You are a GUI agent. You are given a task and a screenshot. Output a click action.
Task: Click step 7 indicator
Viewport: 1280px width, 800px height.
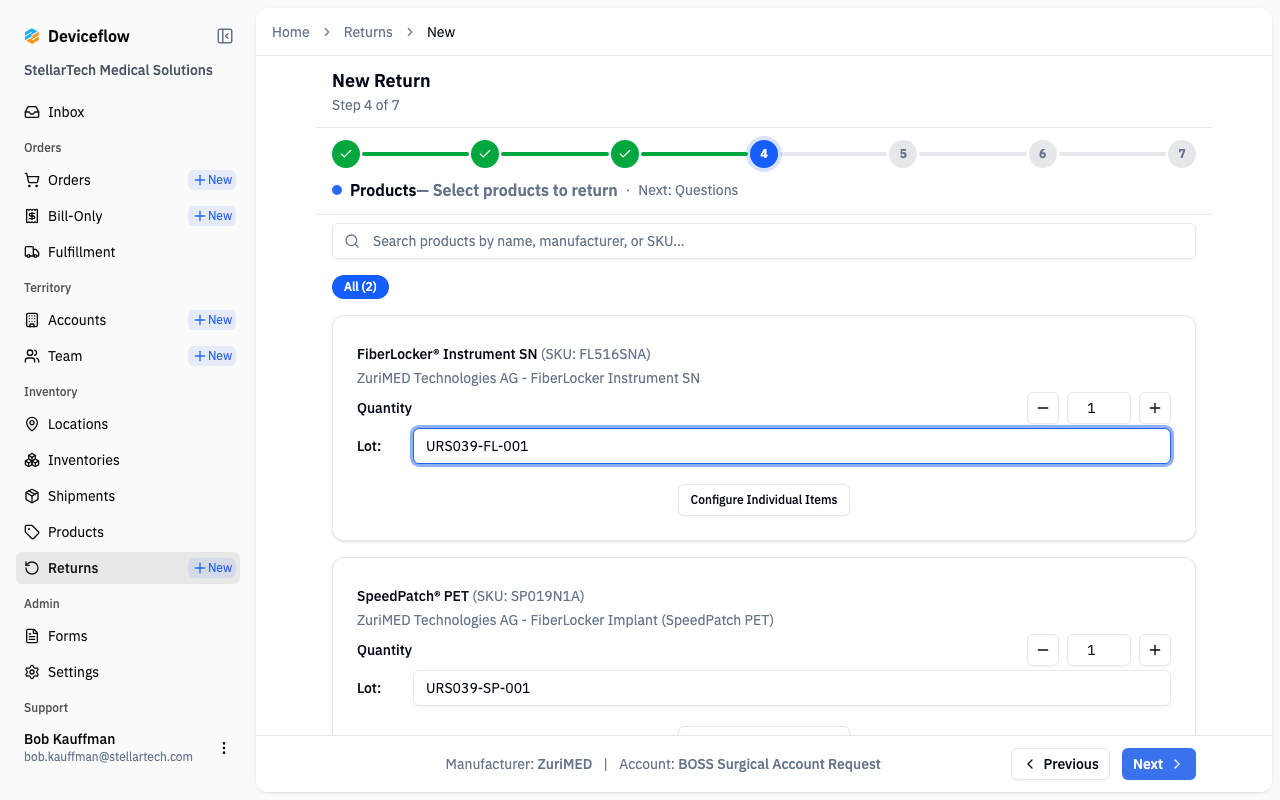tap(1182, 154)
